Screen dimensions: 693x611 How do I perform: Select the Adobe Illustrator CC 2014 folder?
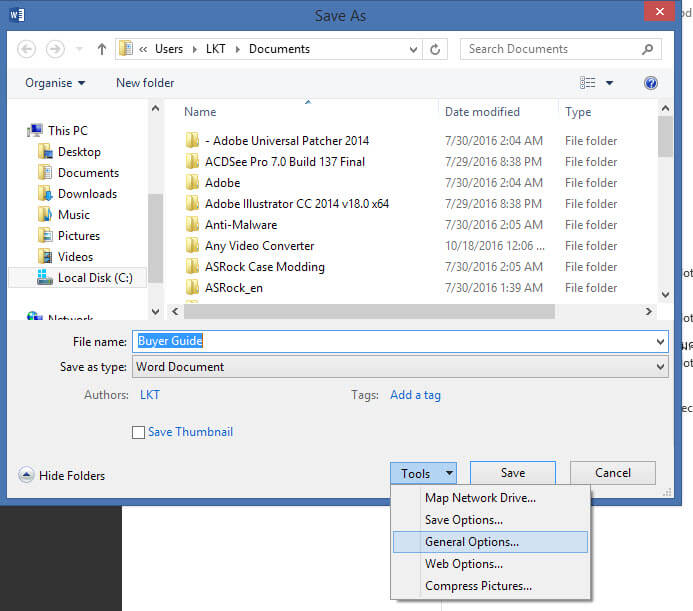(x=297, y=204)
